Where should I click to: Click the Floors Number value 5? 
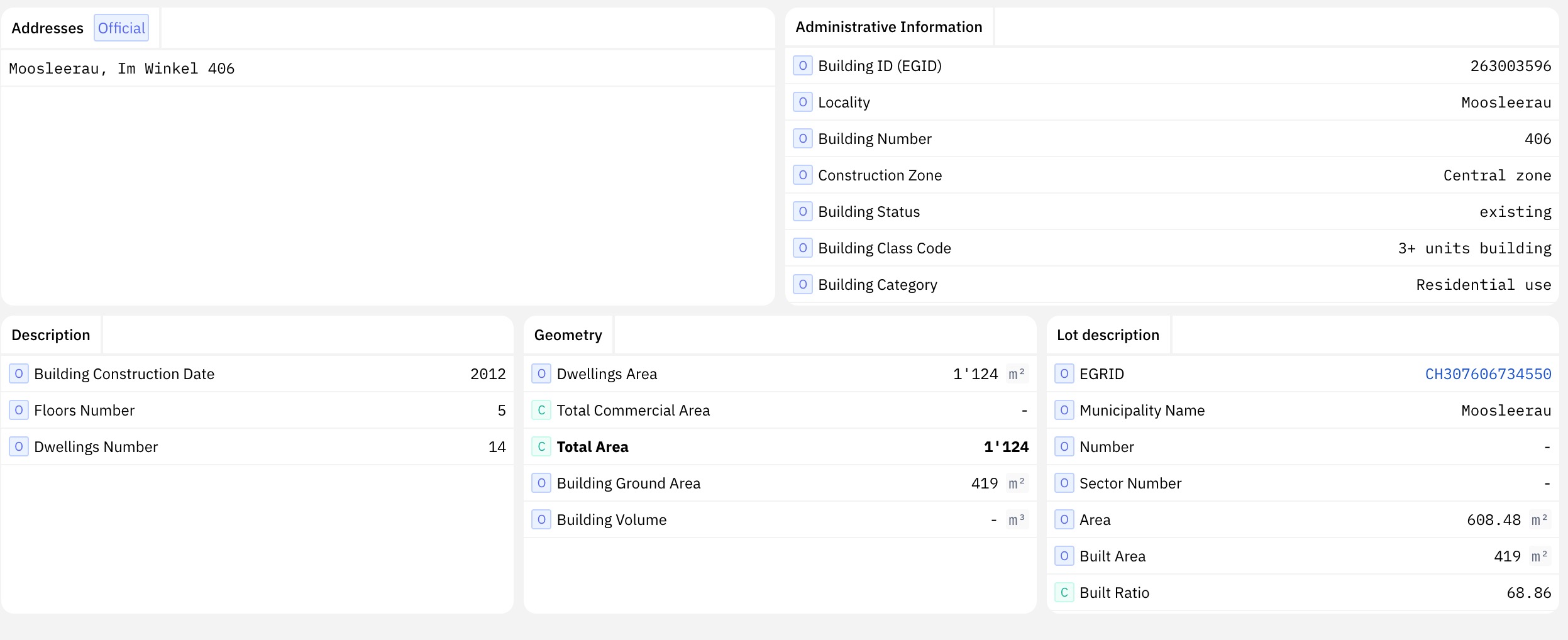pyautogui.click(x=502, y=411)
